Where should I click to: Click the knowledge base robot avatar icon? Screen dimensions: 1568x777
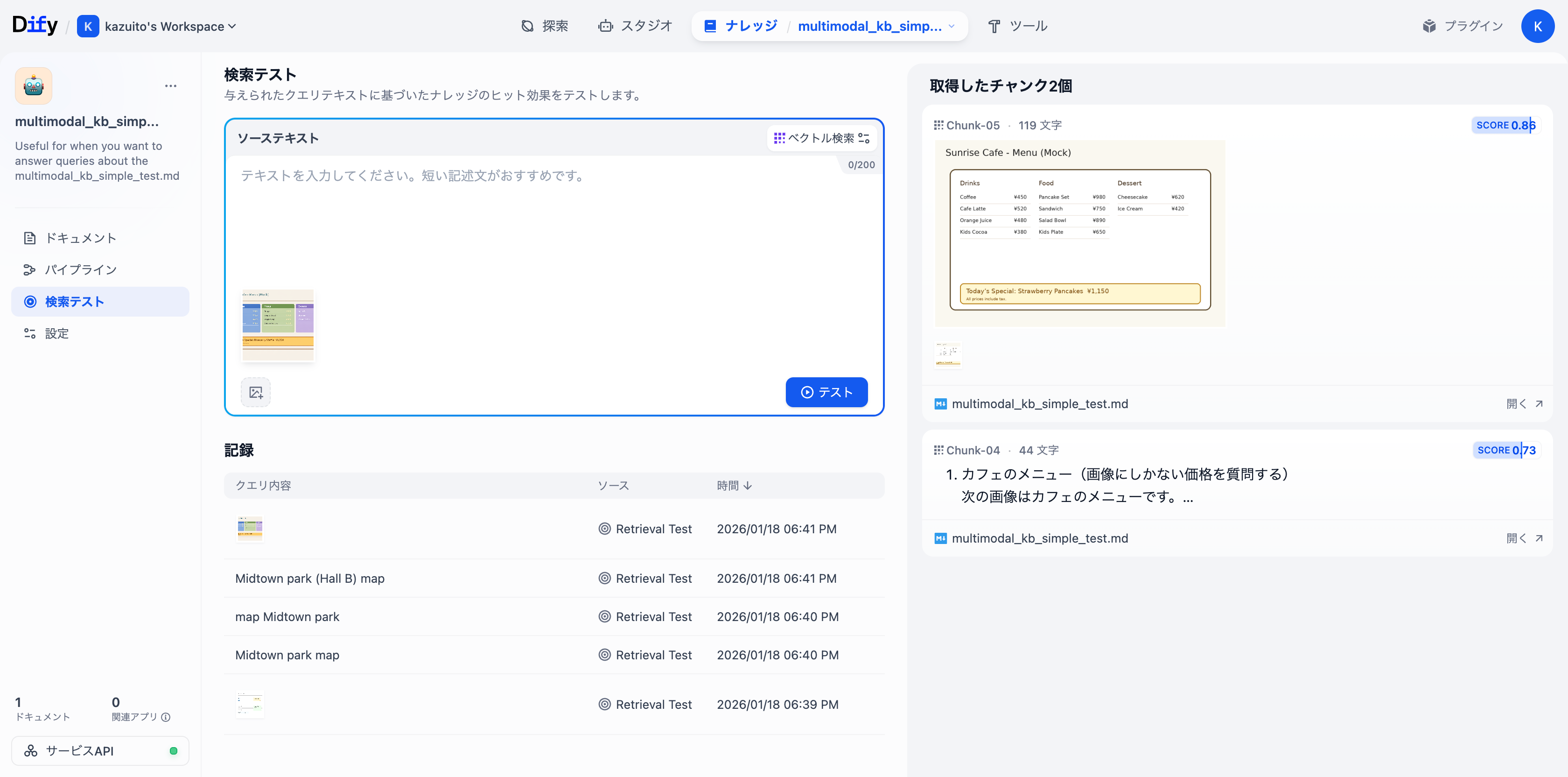coord(34,86)
